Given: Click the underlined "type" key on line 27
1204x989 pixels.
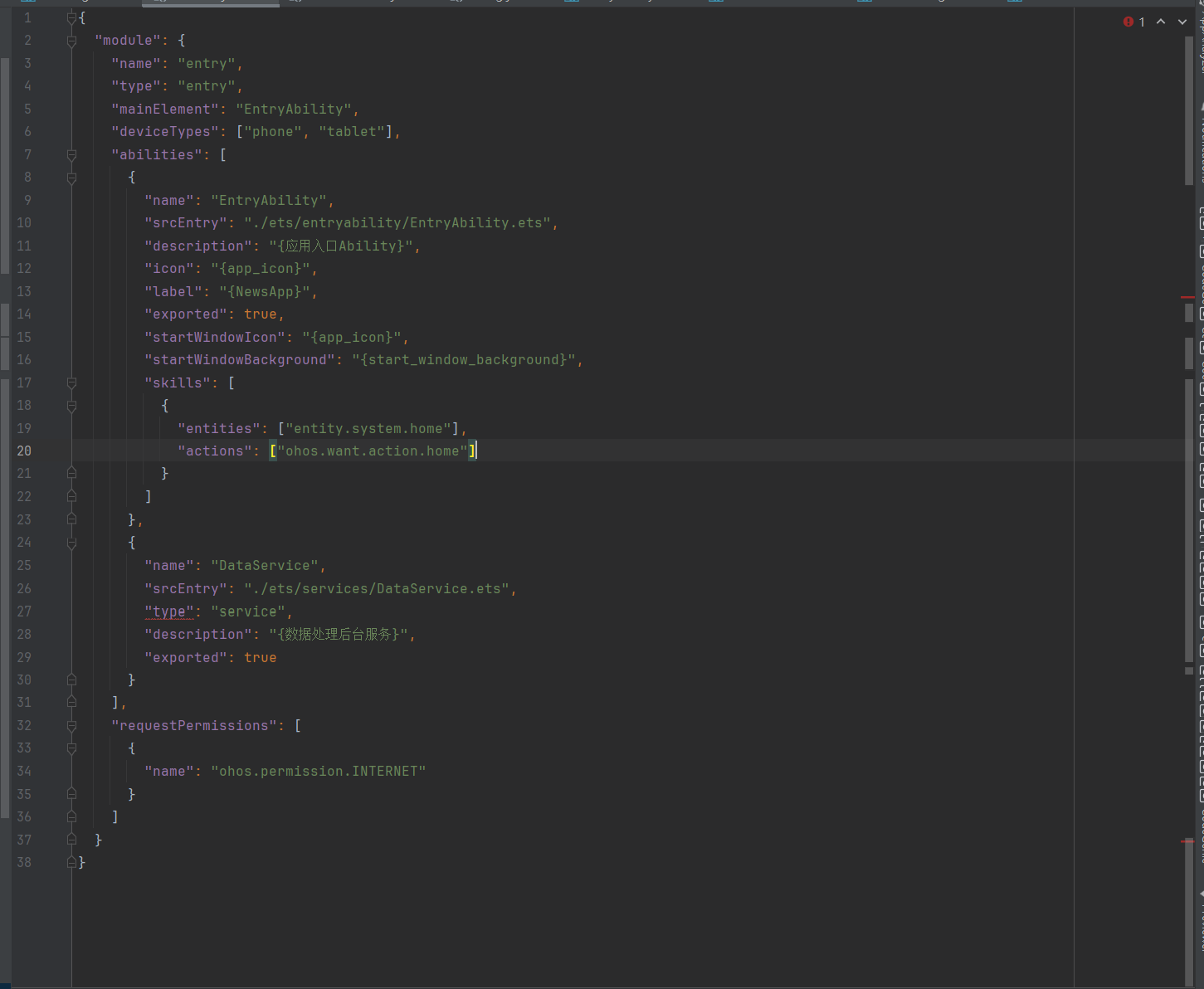Looking at the screenshot, I should pos(169,611).
